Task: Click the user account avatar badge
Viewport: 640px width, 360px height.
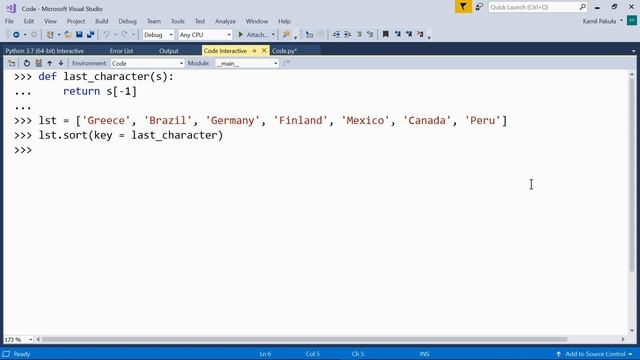Action: pyautogui.click(x=631, y=21)
